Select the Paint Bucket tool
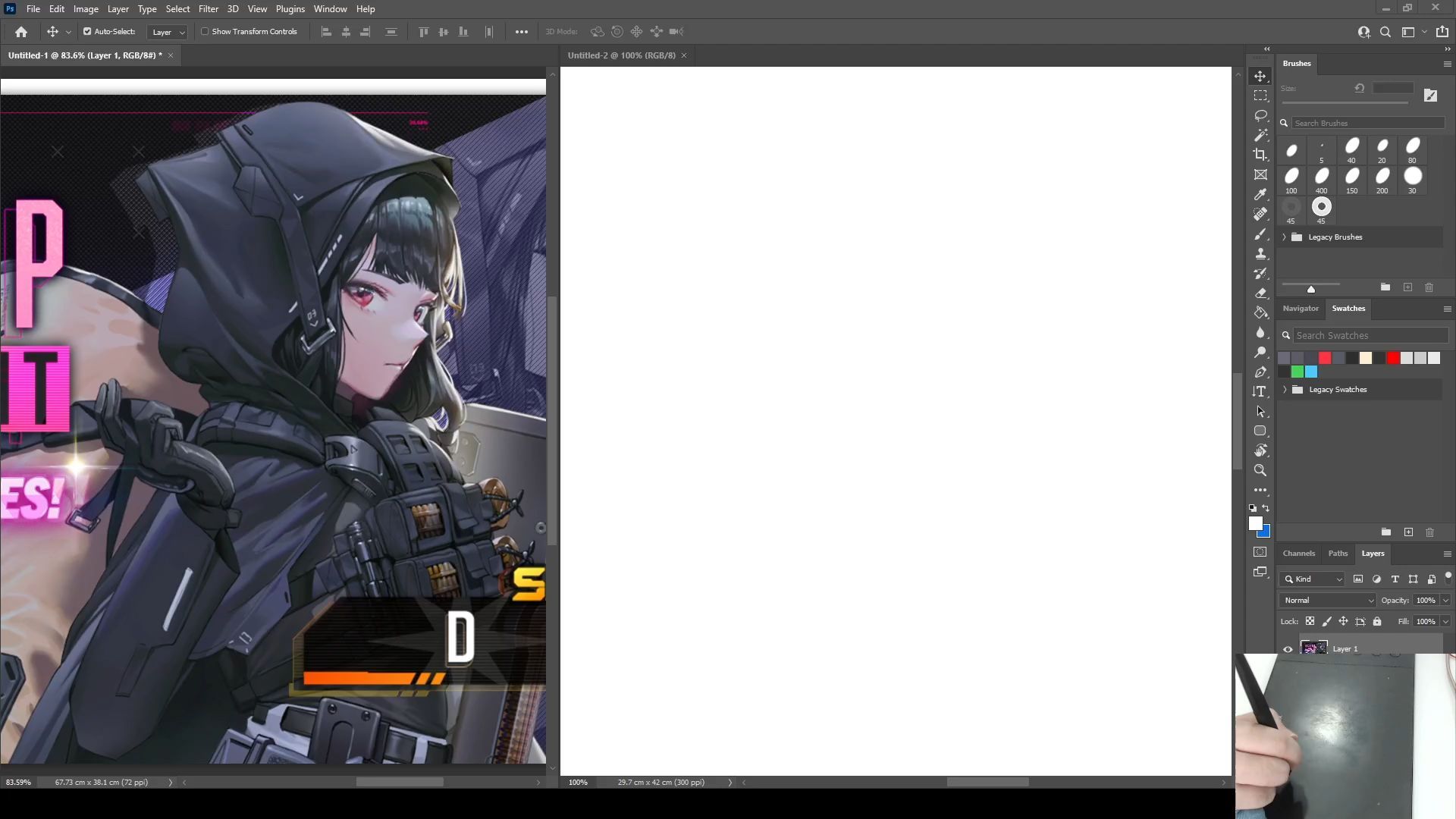1456x819 pixels. (1260, 312)
